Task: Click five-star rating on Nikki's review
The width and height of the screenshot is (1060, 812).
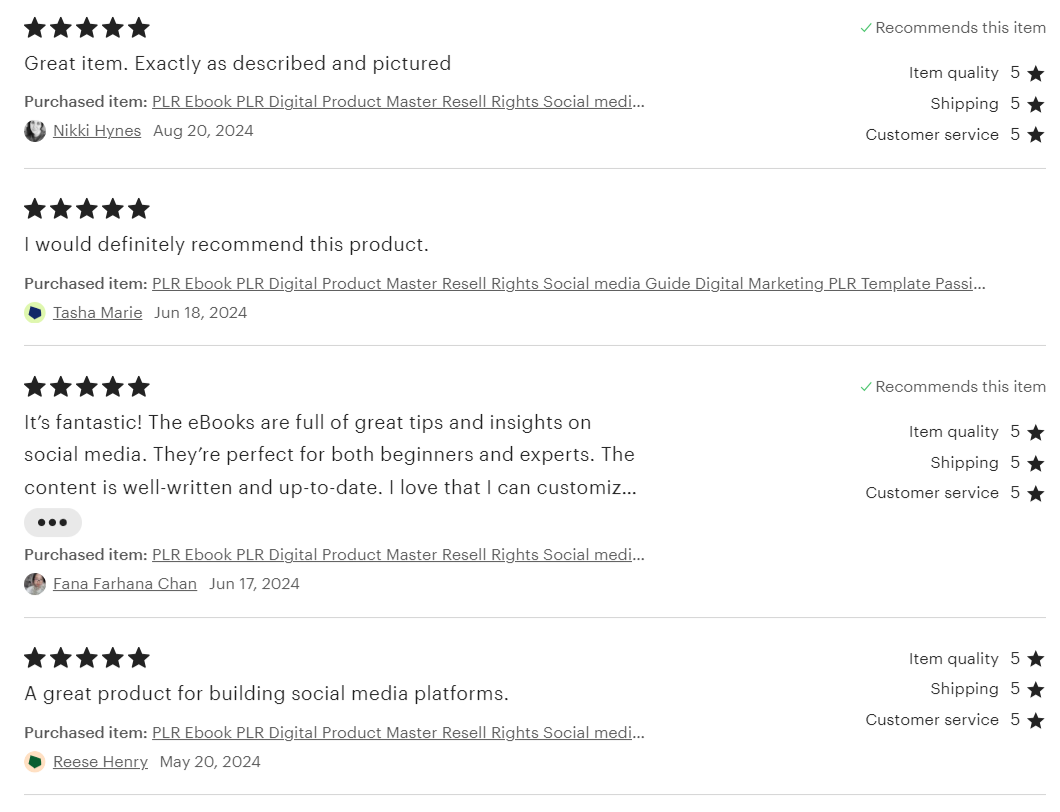Action: pyautogui.click(x=87, y=28)
